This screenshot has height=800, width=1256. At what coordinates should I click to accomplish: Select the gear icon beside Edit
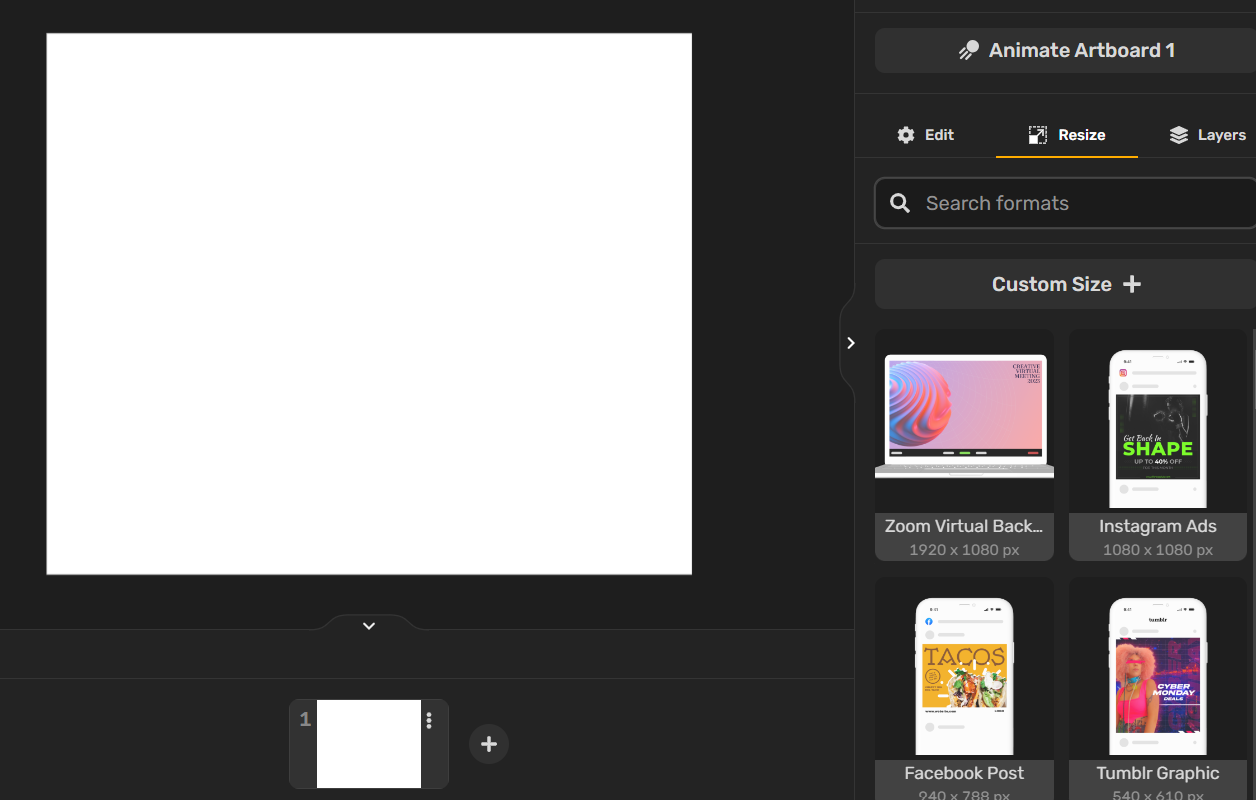point(906,134)
